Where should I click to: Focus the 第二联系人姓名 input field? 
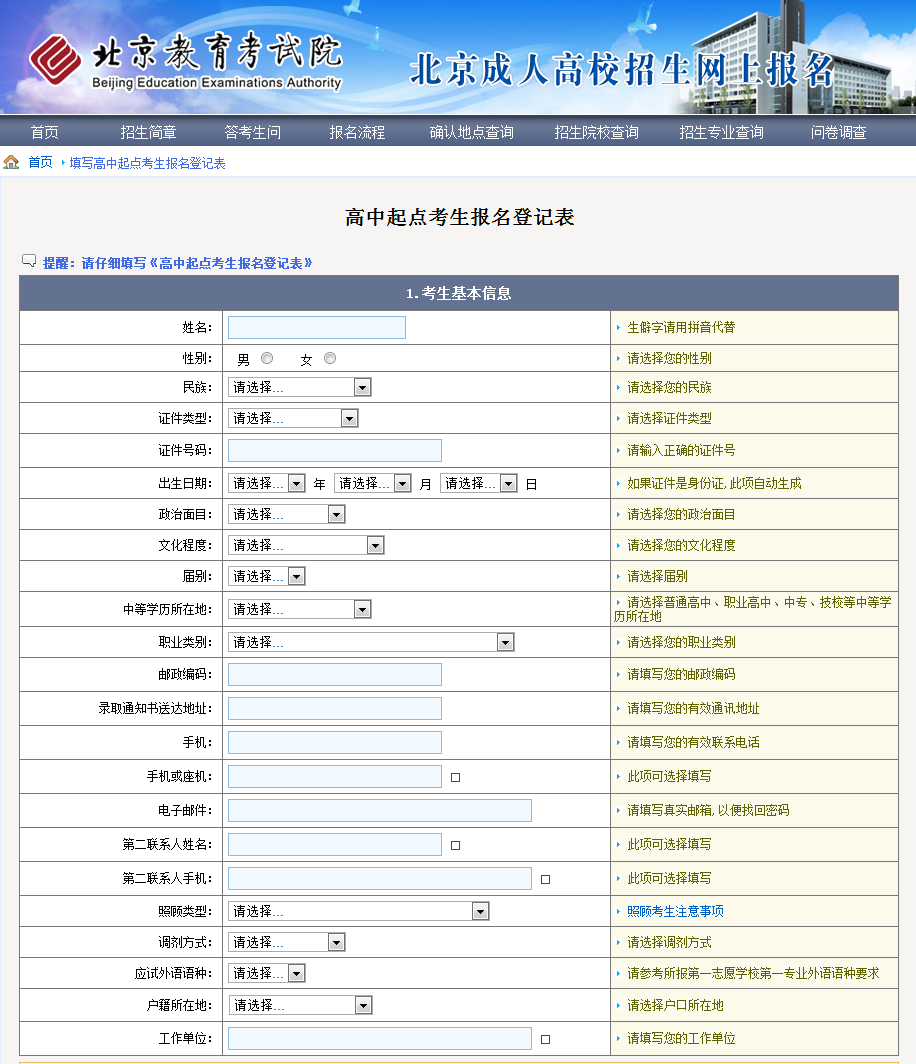point(335,844)
